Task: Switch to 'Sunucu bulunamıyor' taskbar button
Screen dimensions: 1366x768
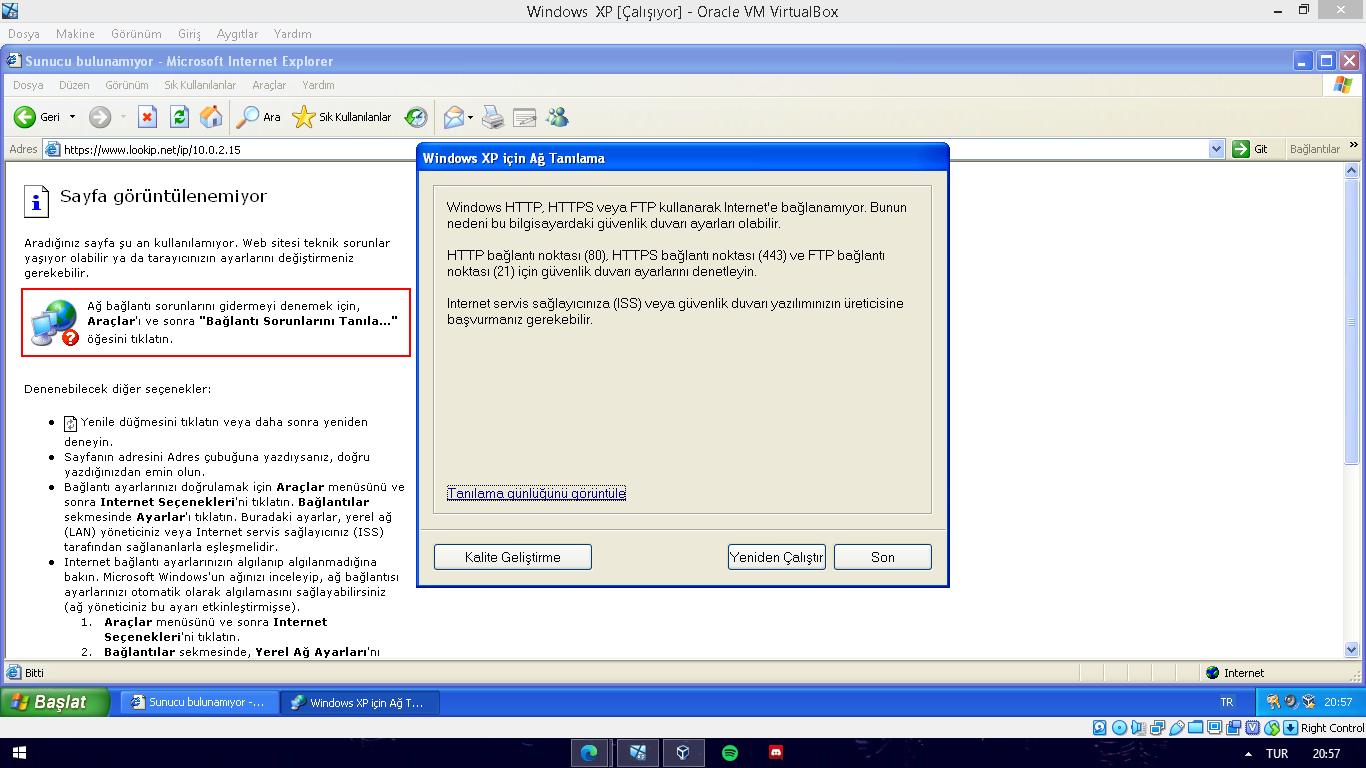Action: coord(199,702)
